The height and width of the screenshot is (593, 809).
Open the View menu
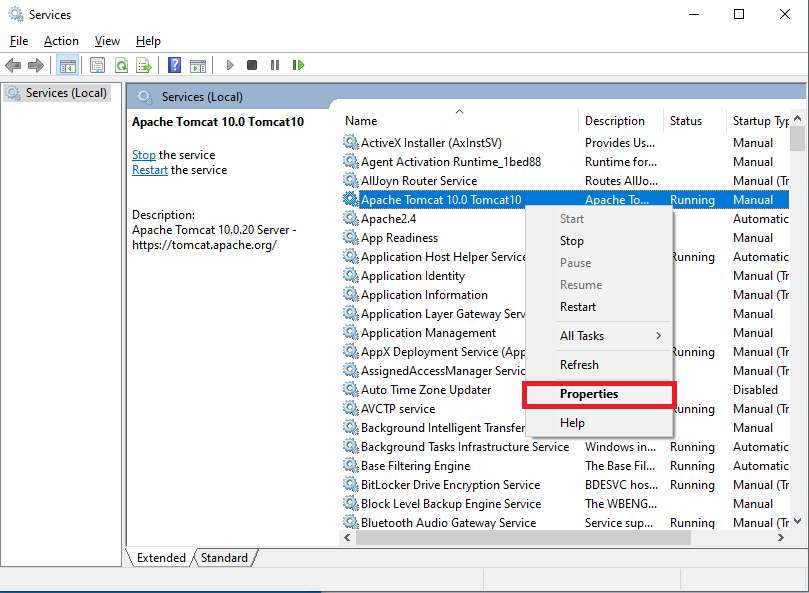(107, 41)
